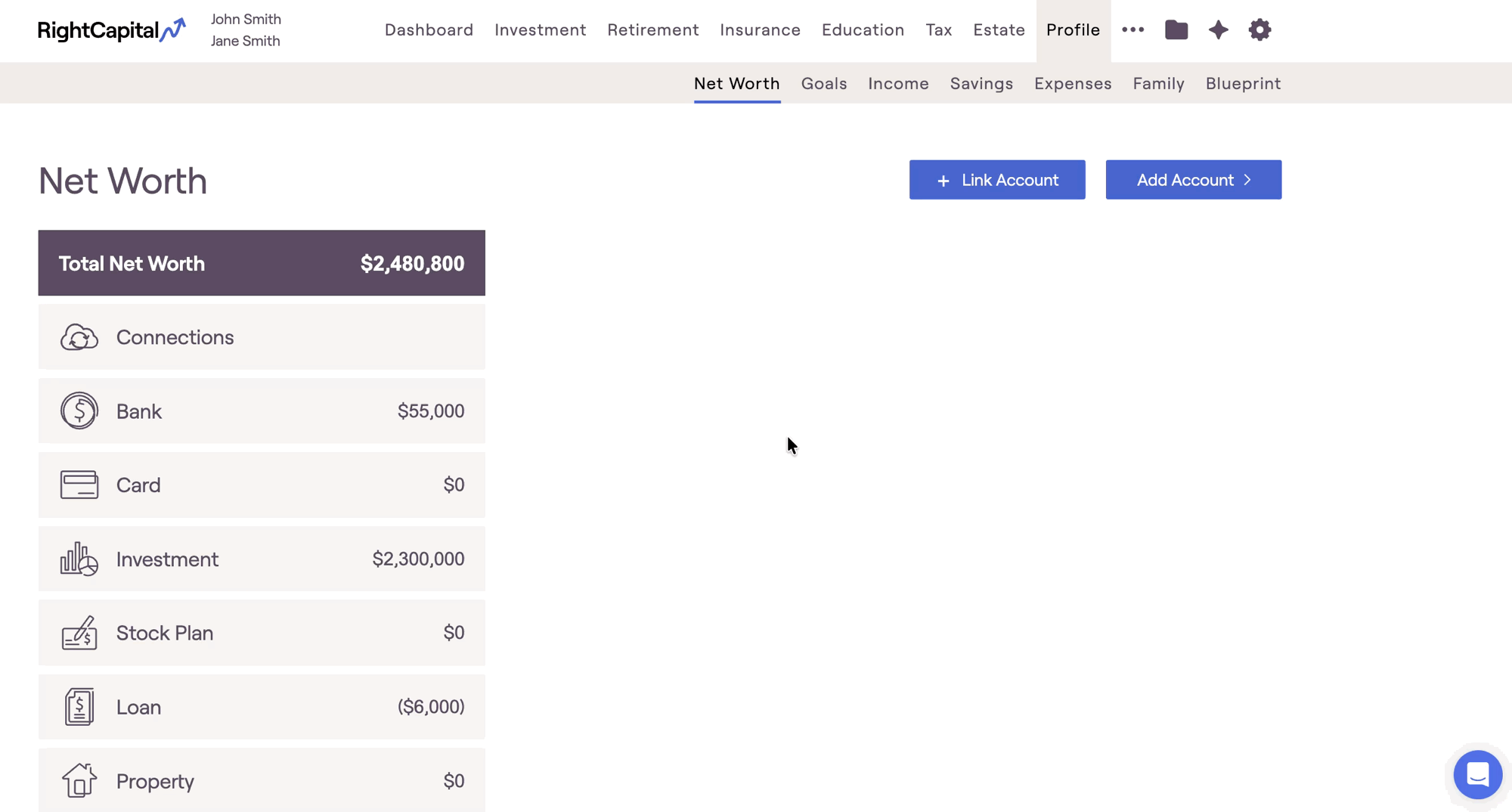Screen dimensions: 1512x812
Task: Click the RightCapital logo link
Action: 111,30
